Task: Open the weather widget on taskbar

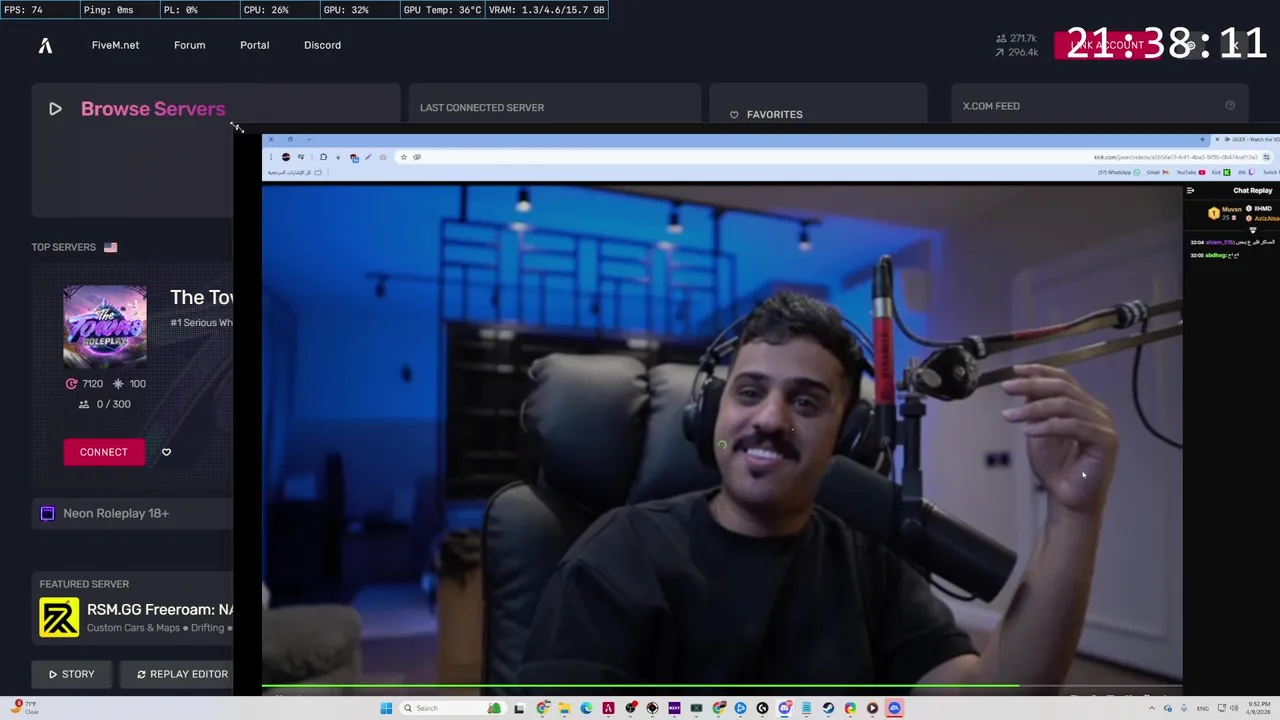Action: coord(25,708)
